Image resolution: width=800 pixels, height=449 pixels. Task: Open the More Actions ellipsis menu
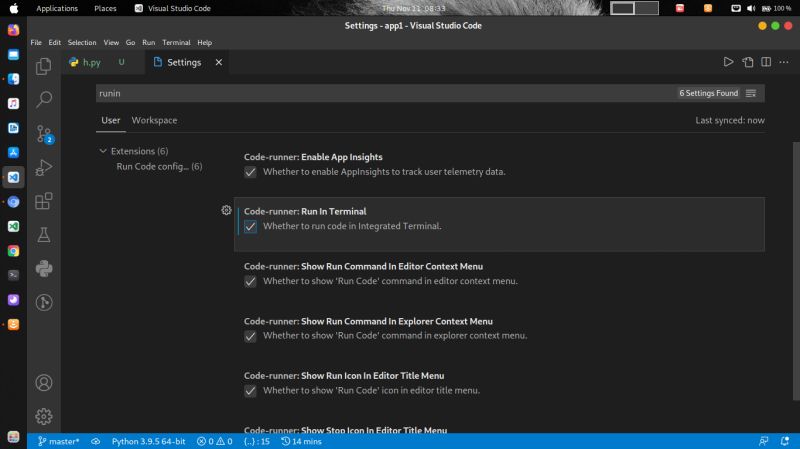coord(784,62)
